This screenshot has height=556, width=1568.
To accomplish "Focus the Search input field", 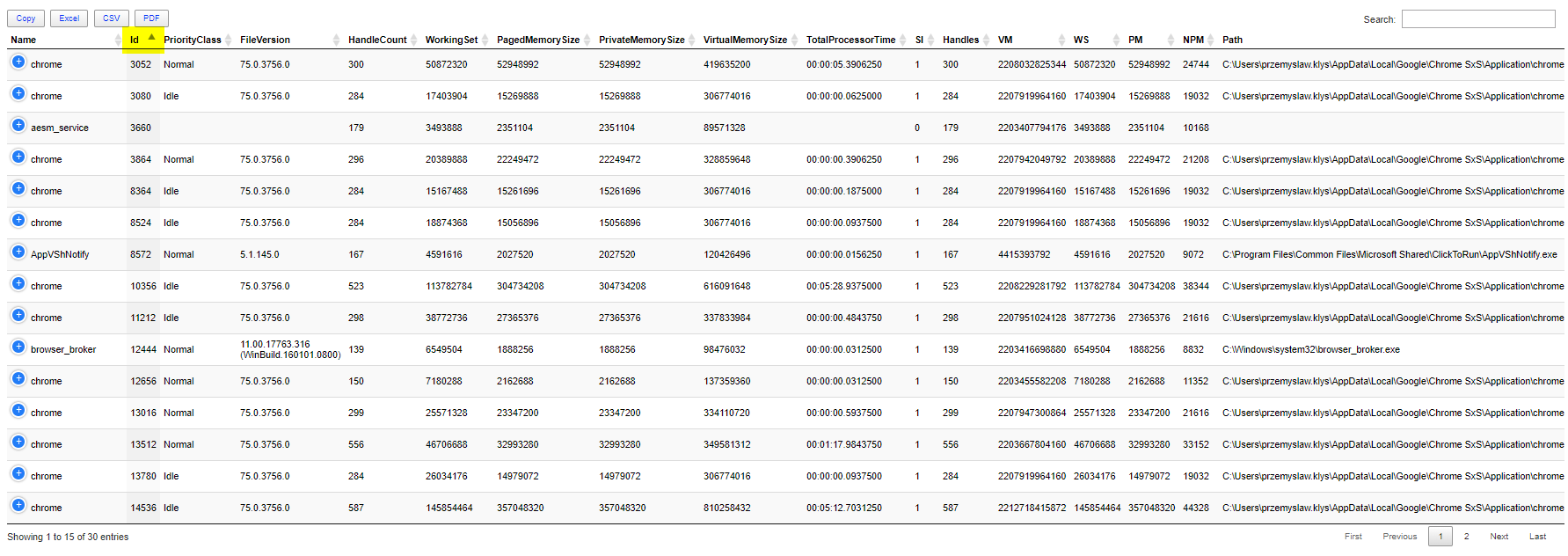I will click(x=1478, y=19).
